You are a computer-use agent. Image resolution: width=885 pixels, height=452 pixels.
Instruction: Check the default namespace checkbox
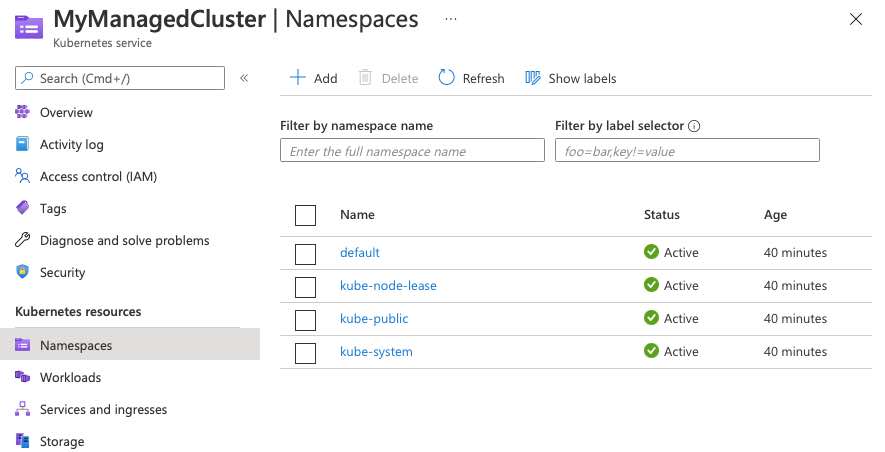pyautogui.click(x=305, y=253)
